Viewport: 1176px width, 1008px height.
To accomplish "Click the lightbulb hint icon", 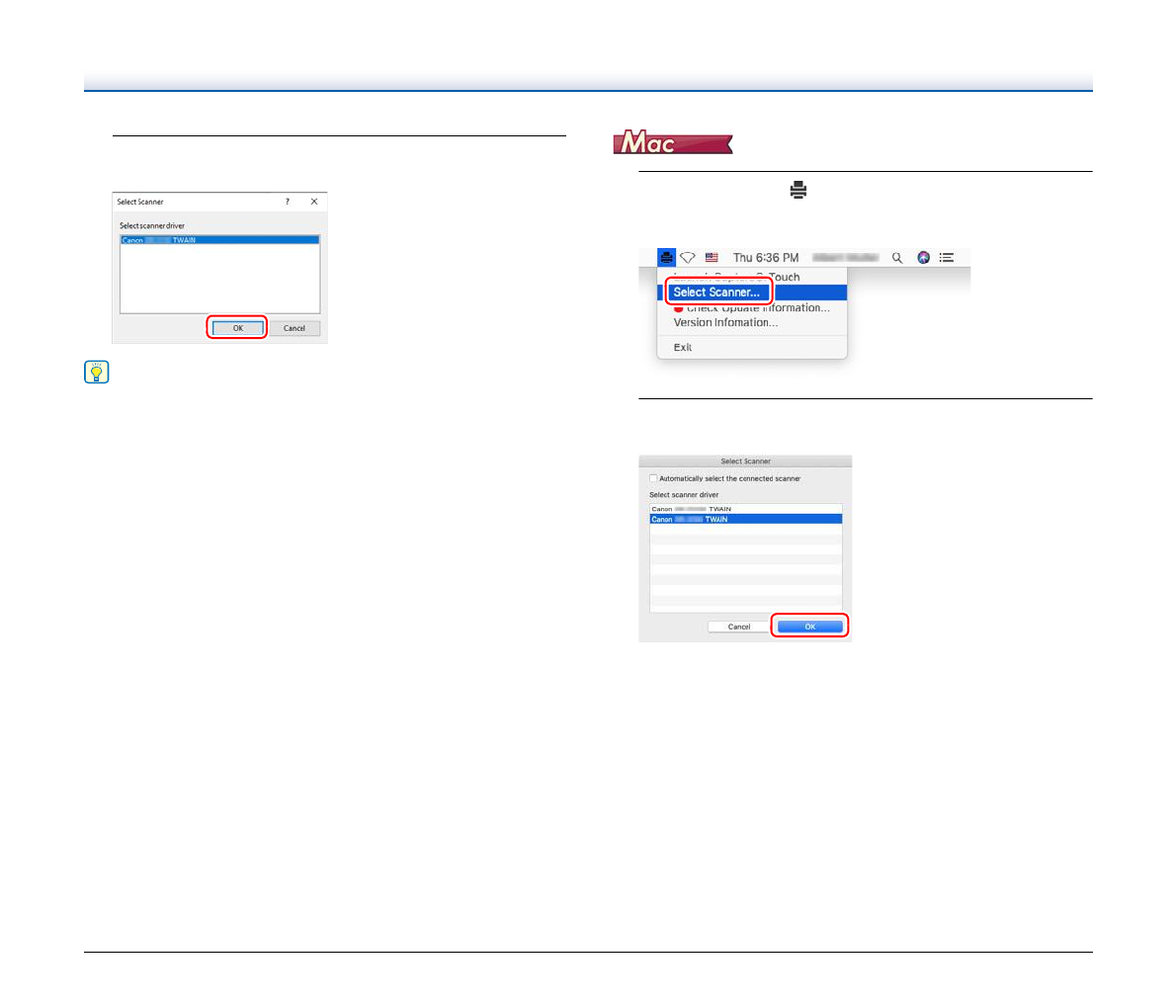I will pyautogui.click(x=97, y=373).
